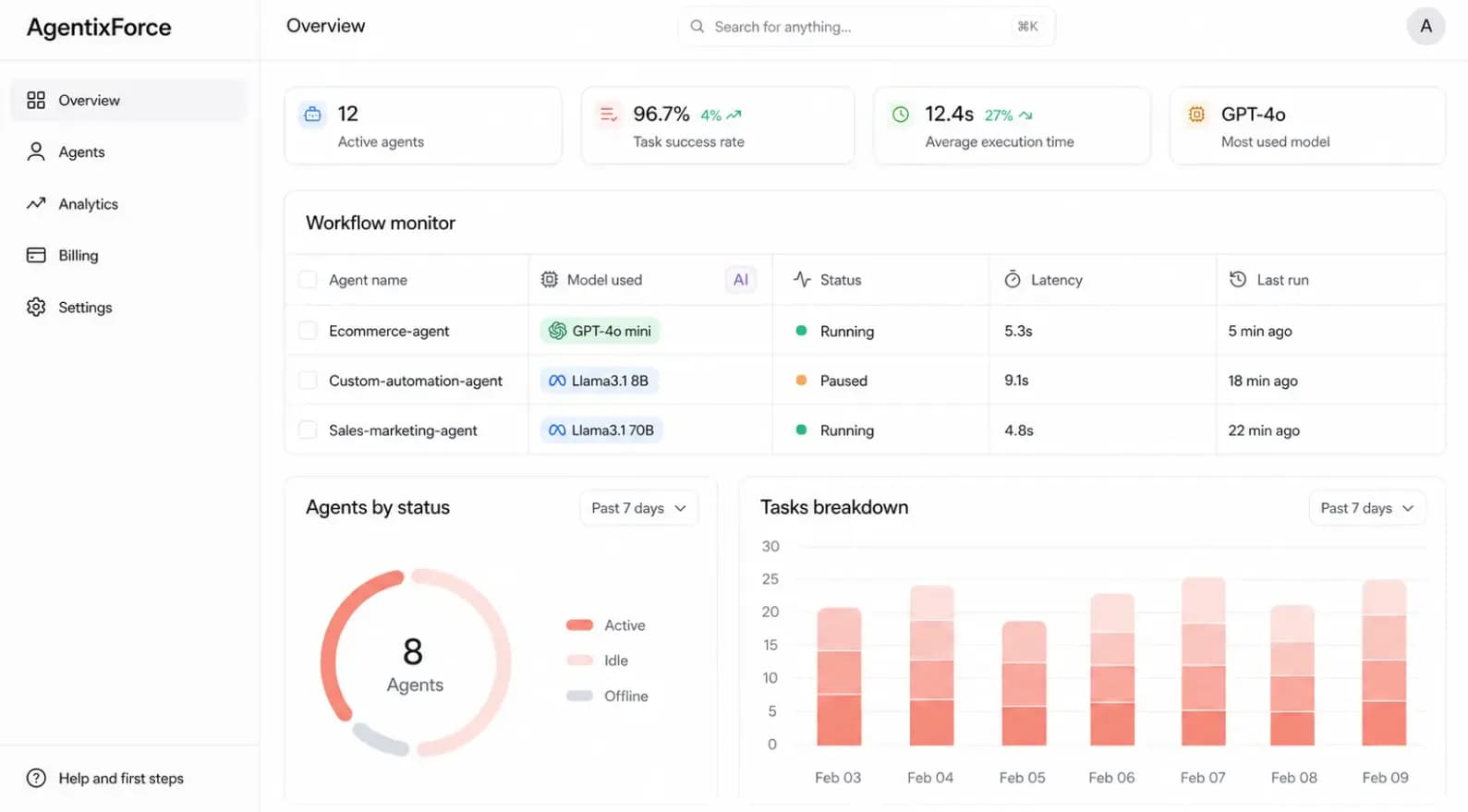Click the Feb 07 bar in Tasks breakdown
This screenshot has height=812, width=1468.
pos(1203,661)
